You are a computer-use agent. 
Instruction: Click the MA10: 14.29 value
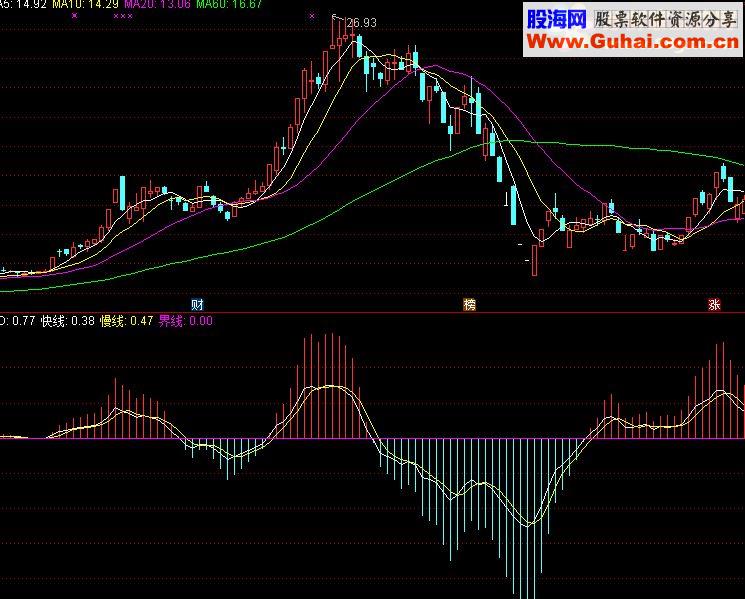(86, 4)
